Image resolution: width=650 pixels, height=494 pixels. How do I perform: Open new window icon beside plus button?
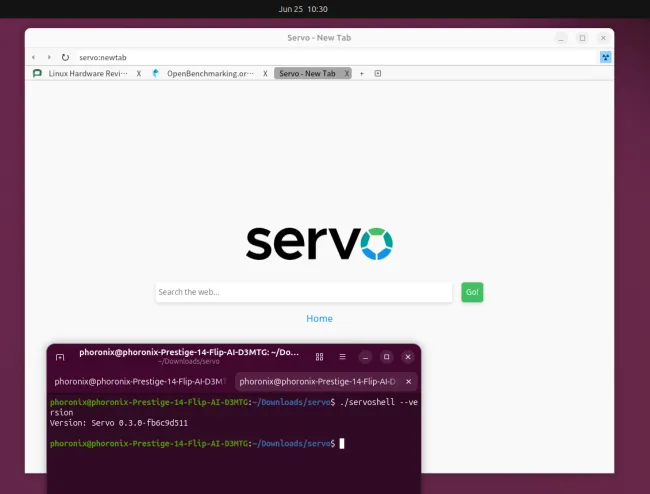(378, 73)
